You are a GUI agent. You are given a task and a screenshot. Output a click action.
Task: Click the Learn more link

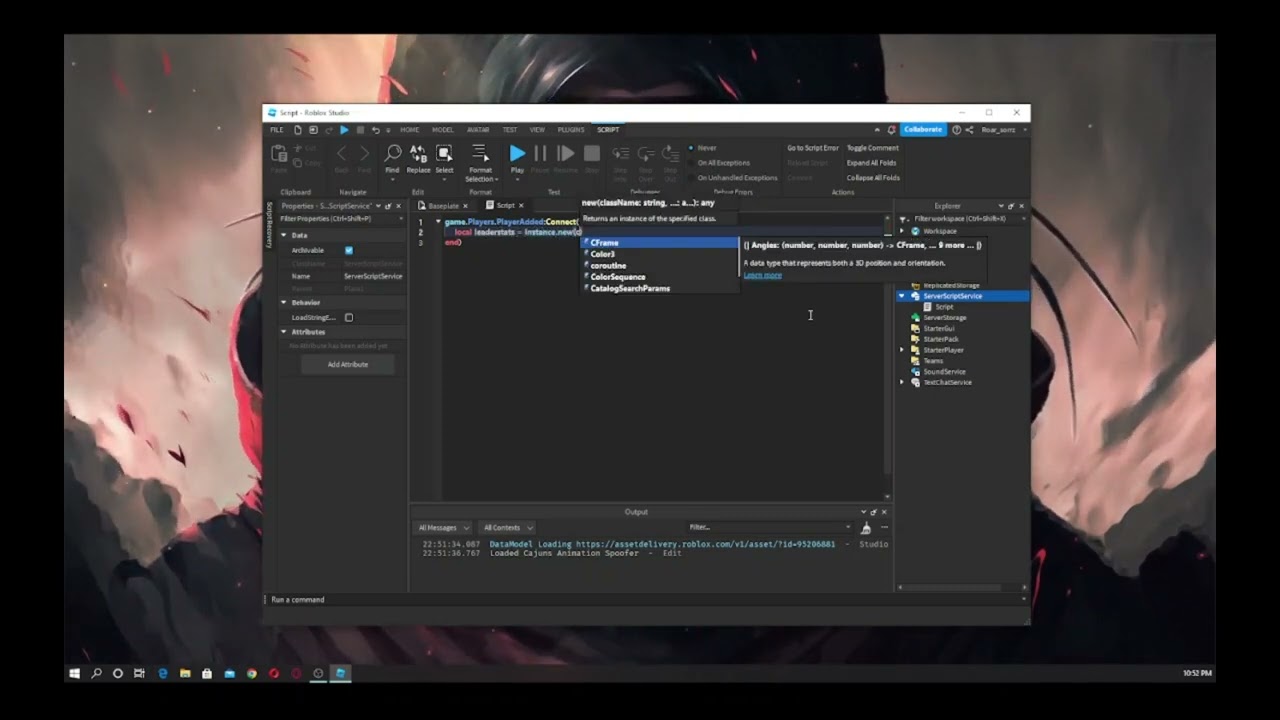[x=762, y=275]
